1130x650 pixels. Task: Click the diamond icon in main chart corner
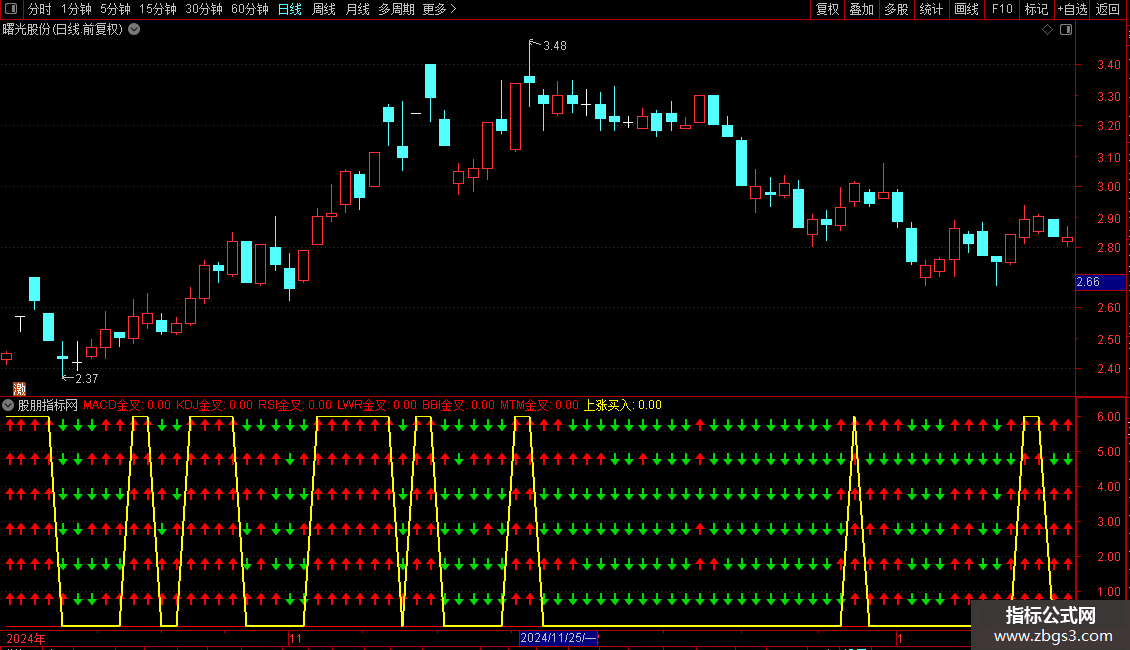[x=1048, y=30]
